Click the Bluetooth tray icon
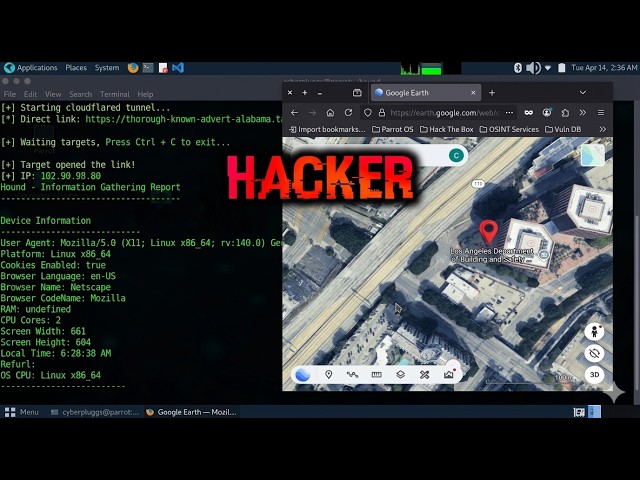 click(x=518, y=68)
